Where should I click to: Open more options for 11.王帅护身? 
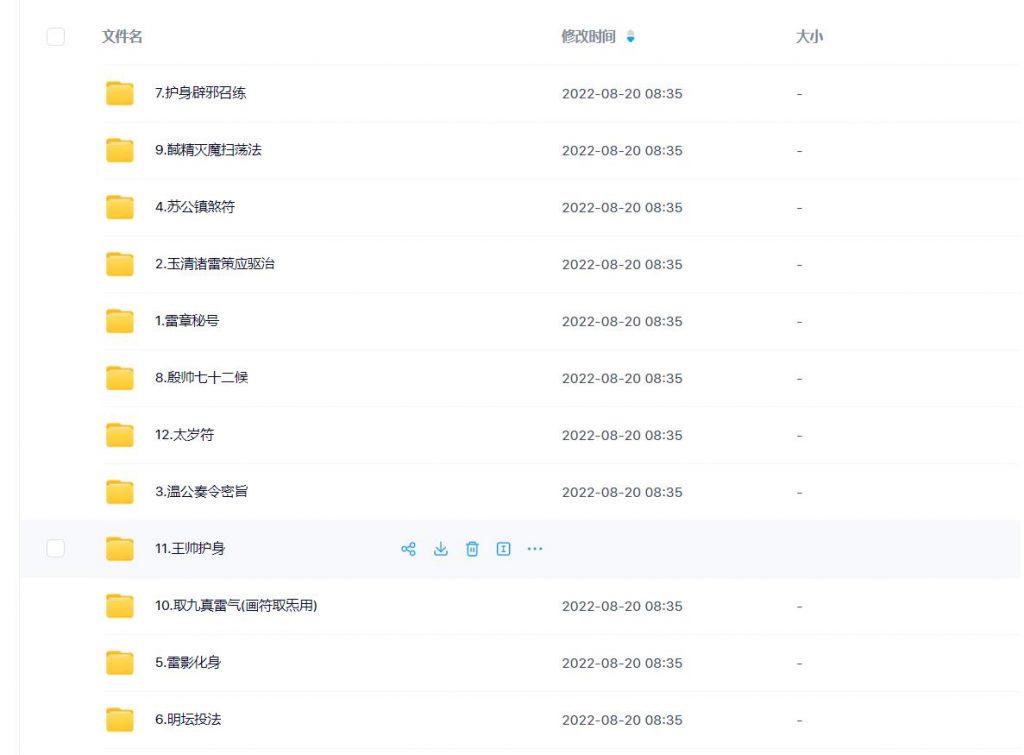tap(535, 549)
